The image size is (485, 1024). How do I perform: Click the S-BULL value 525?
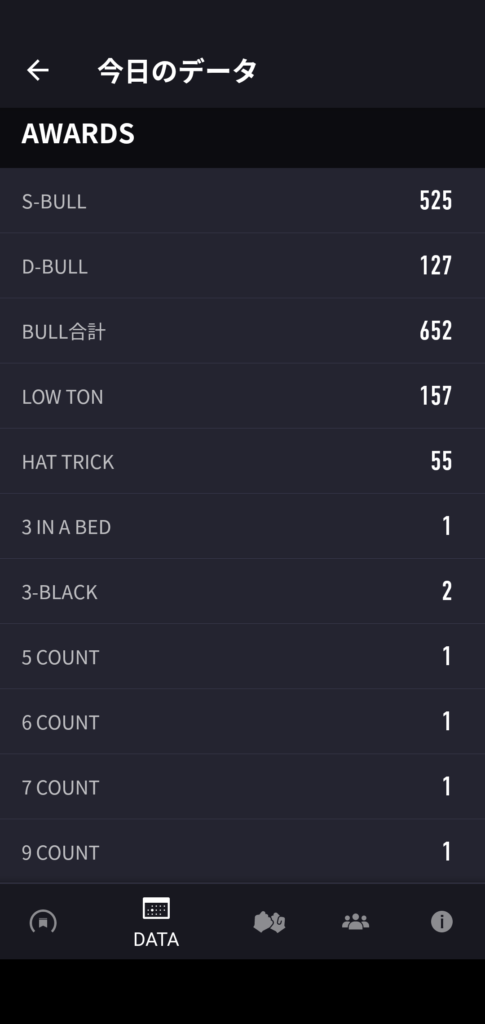pos(435,200)
